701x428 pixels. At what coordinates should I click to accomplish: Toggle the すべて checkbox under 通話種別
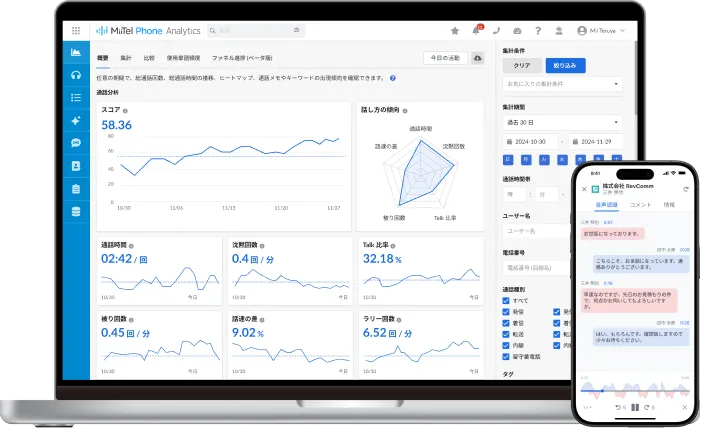click(x=507, y=299)
